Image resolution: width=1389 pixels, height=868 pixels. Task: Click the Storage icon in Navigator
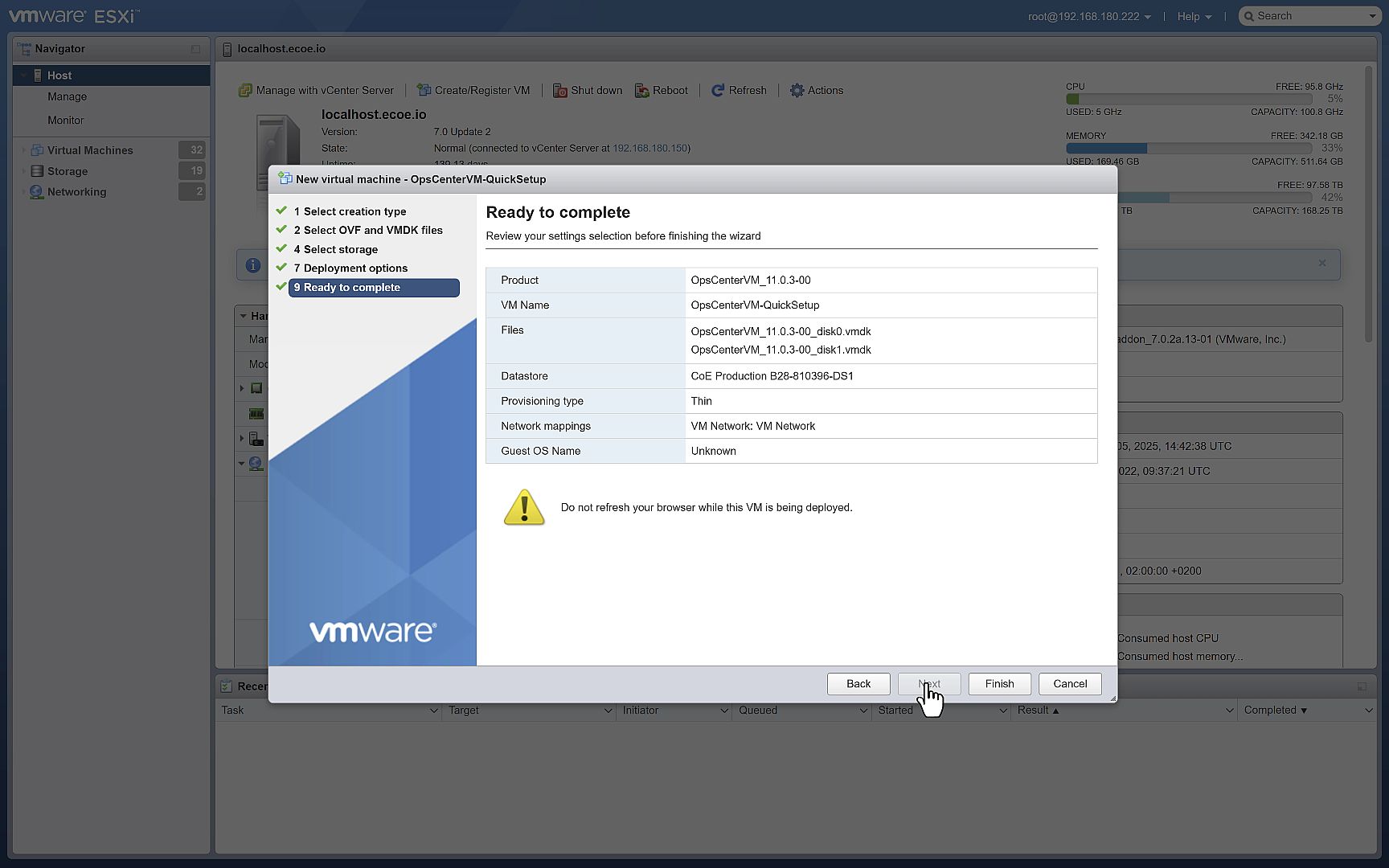tap(37, 171)
